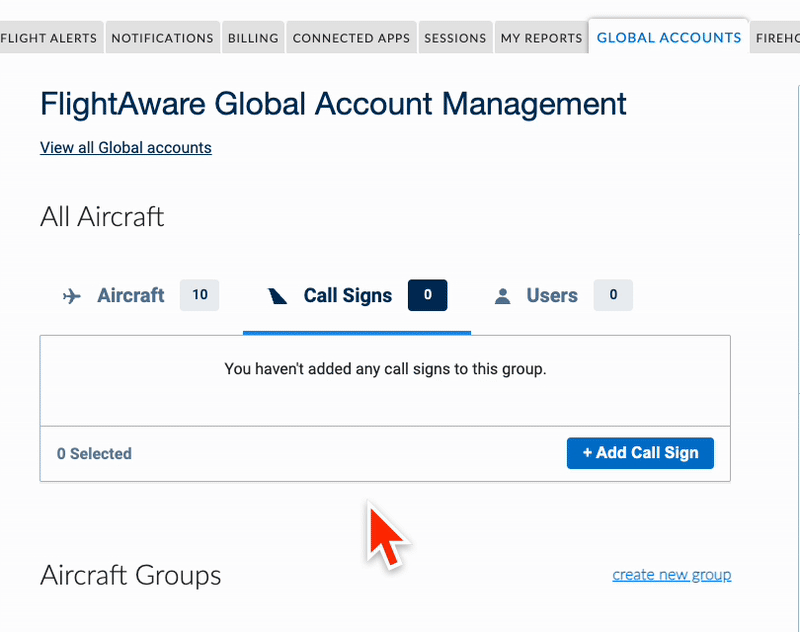Screen dimensions: 800x632
Task: Switch to the Aircraft section tab
Action: click(141, 295)
